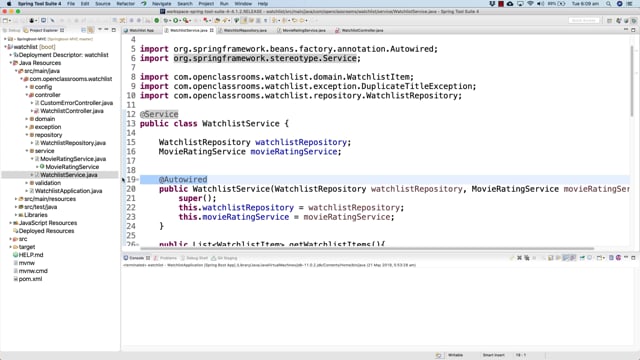Expand the domain package
Image resolution: width=640 pixels, height=360 pixels.
(27, 119)
